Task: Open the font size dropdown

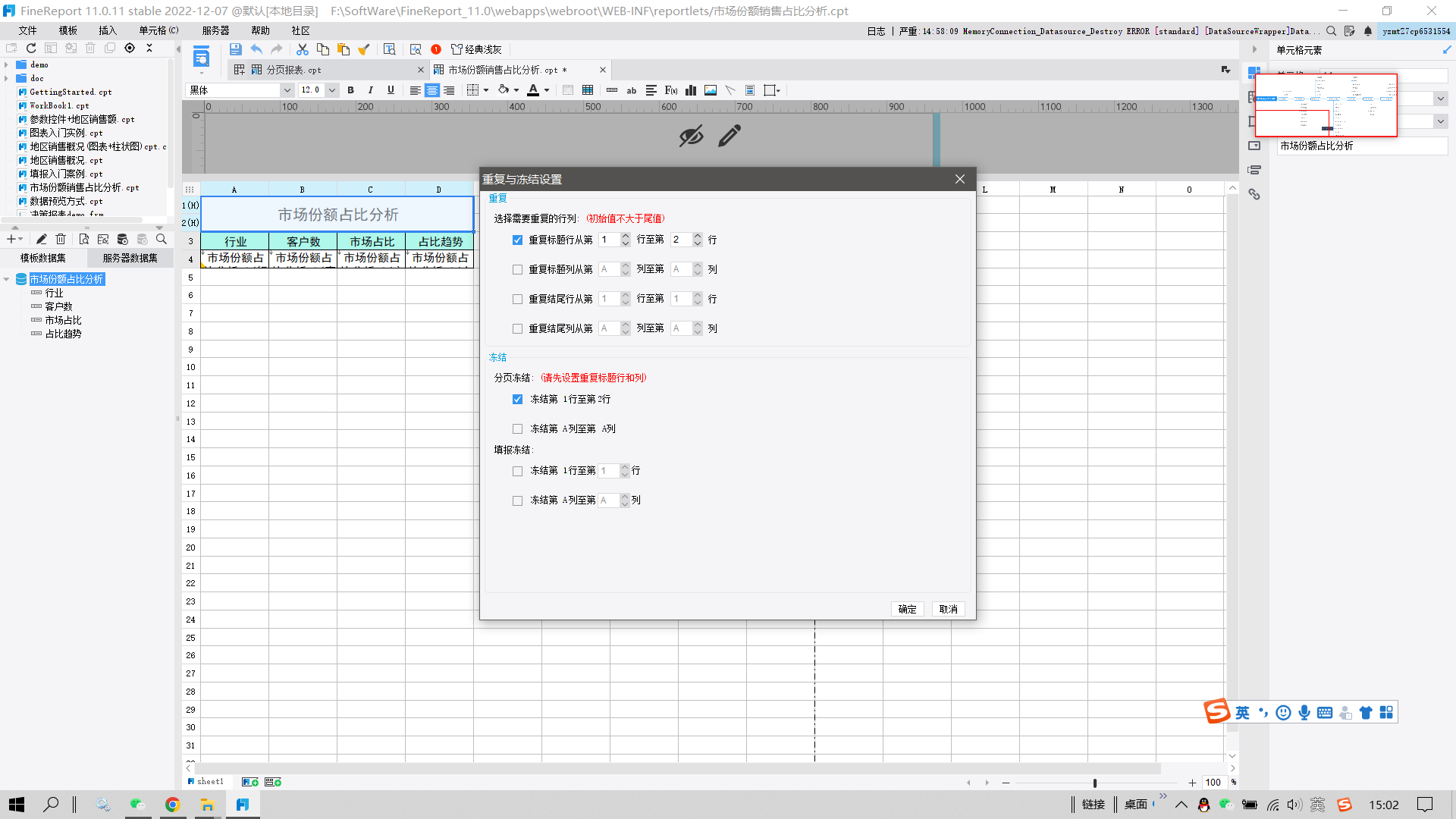Action: pos(332,90)
